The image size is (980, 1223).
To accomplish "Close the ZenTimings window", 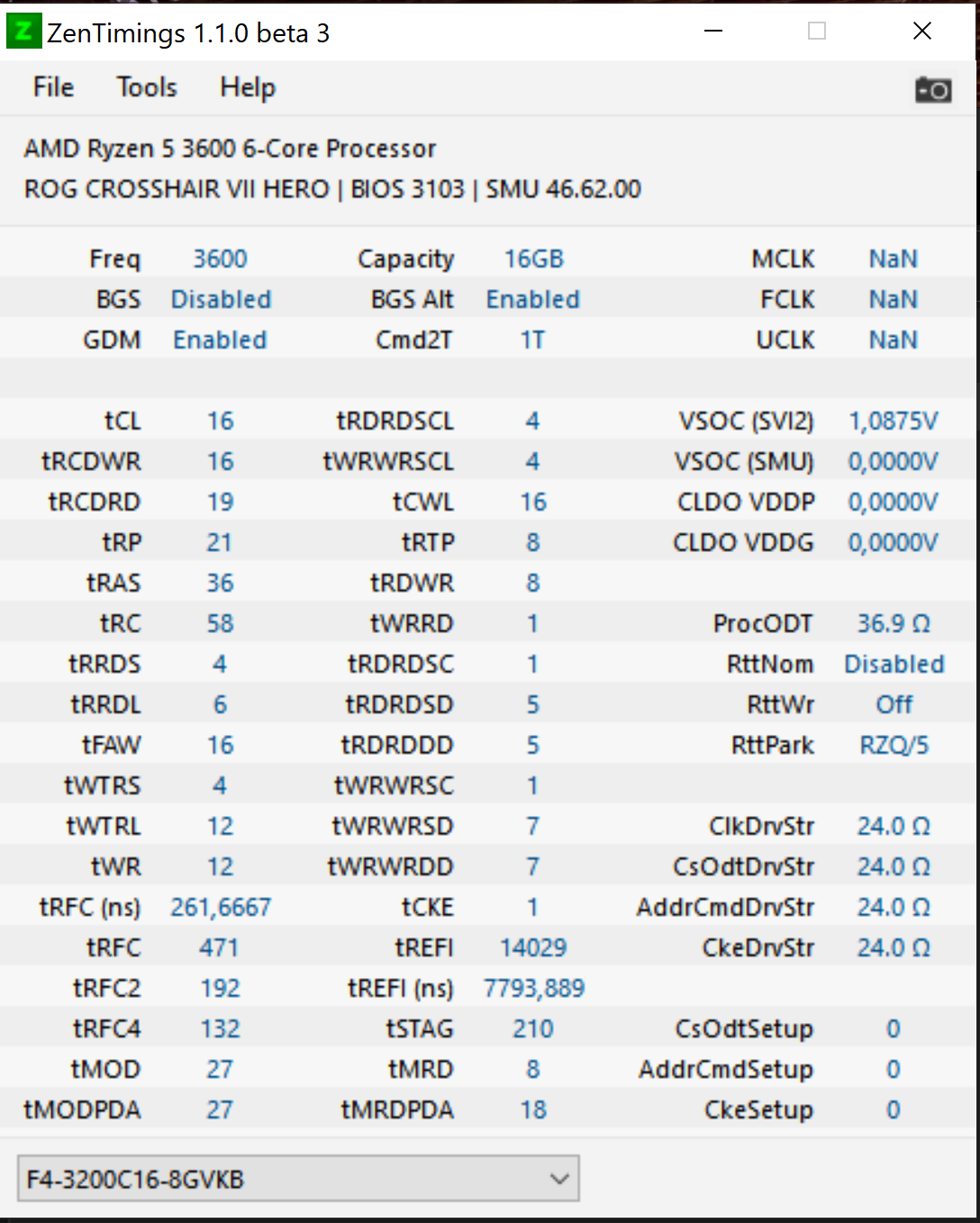I will pos(921,32).
